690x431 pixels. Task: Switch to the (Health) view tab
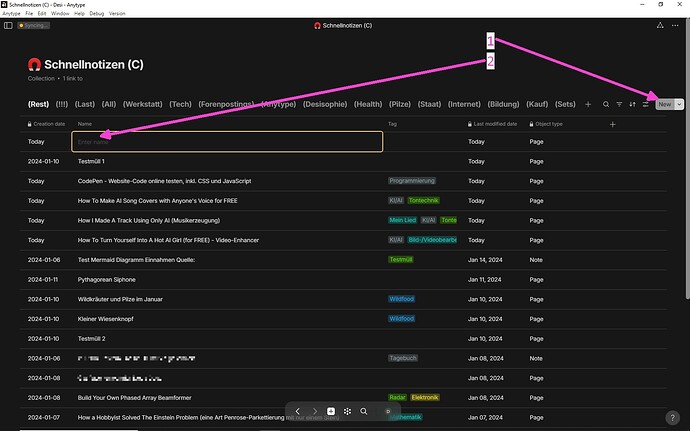[x=368, y=104]
